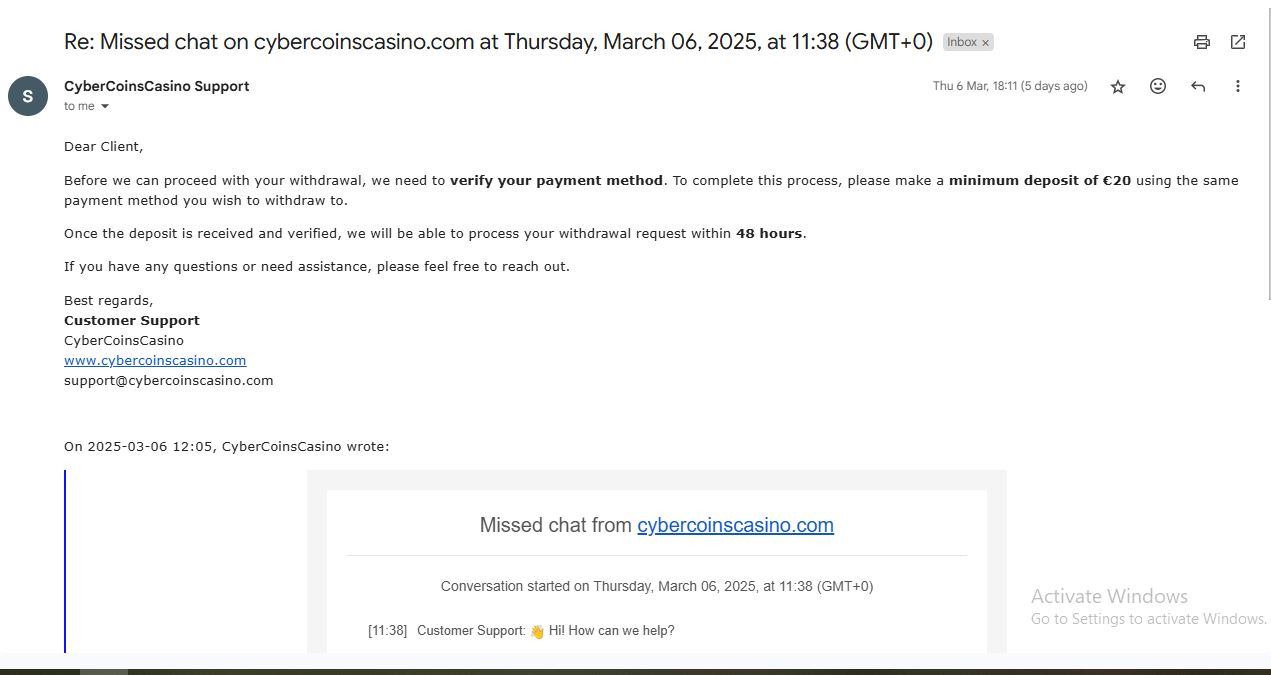Viewport: 1271px width, 675px height.
Task: Add an emoji reaction to the message
Action: click(1158, 87)
